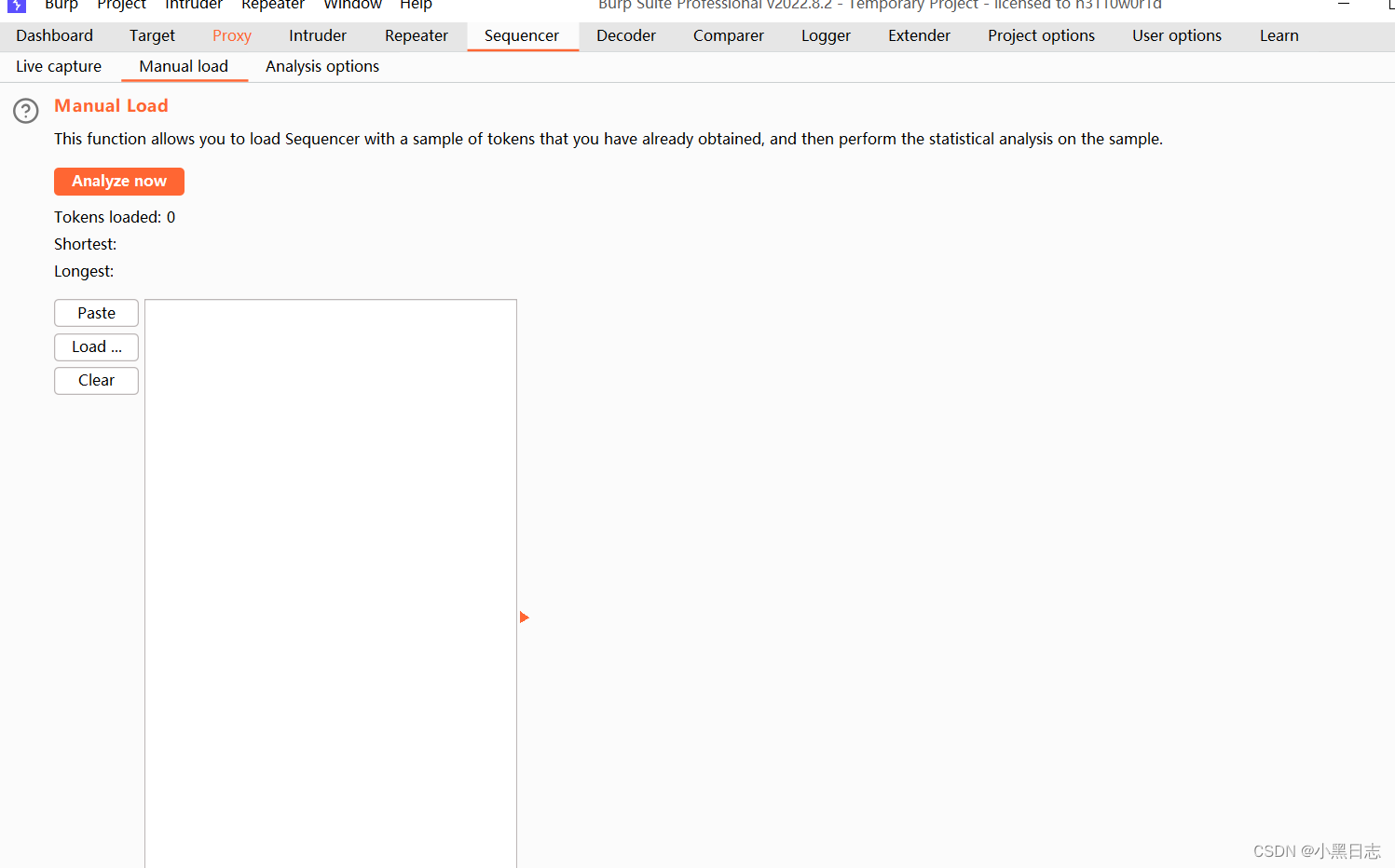Switch to the Proxy tab
This screenshot has width=1395, height=868.
click(x=232, y=35)
